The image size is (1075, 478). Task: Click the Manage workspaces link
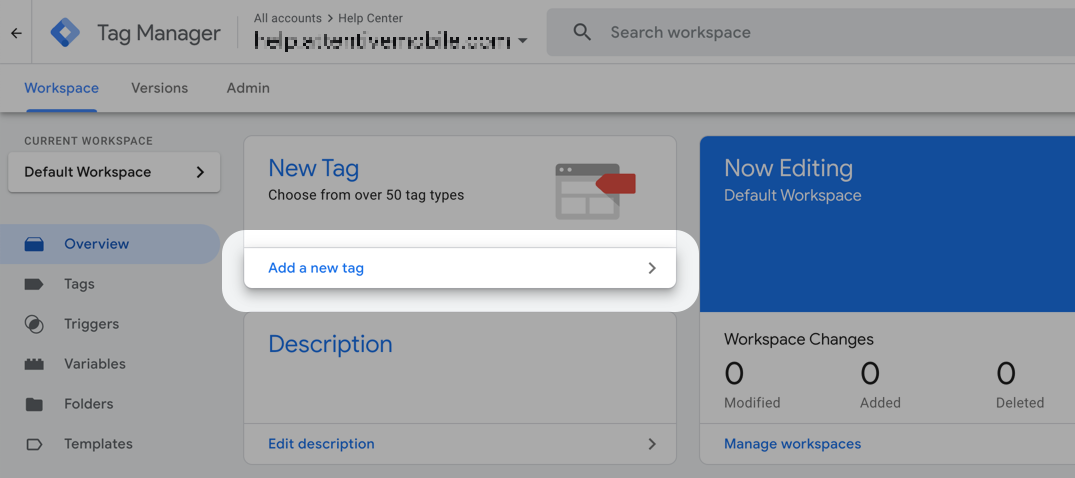pyautogui.click(x=793, y=444)
